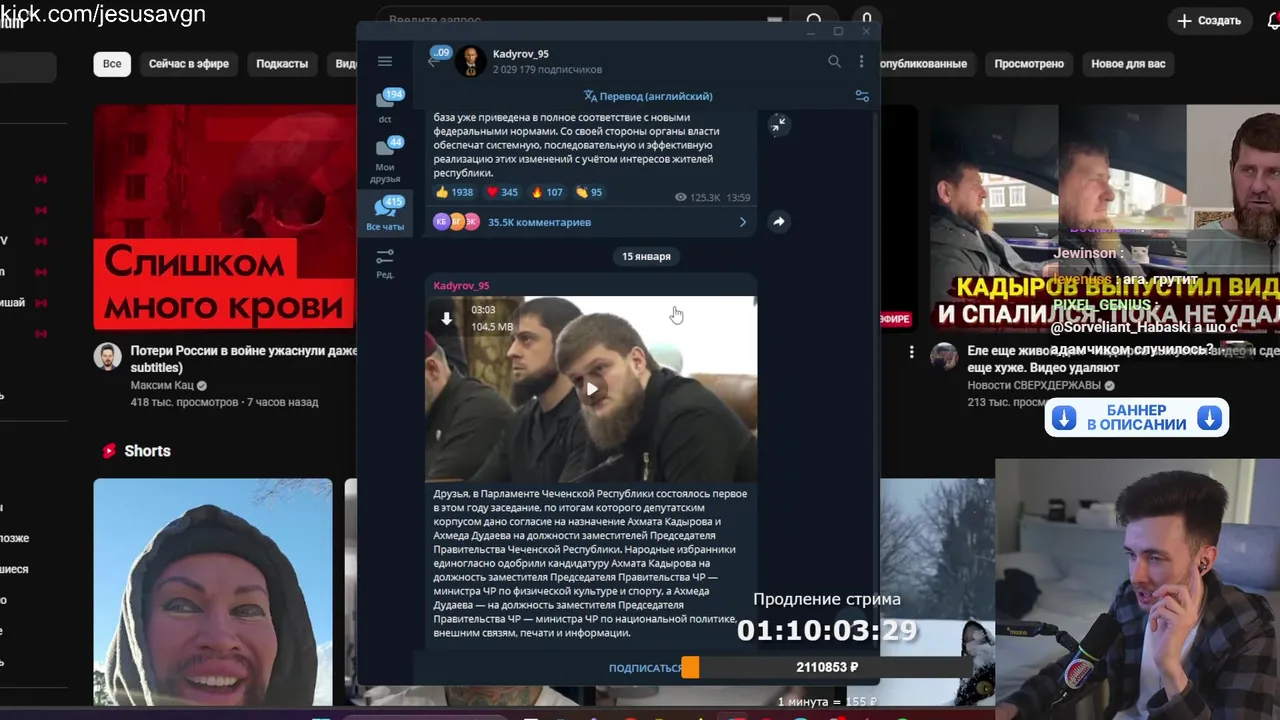Forward the post with the share arrow
The width and height of the screenshot is (1280, 720).
pos(778,222)
